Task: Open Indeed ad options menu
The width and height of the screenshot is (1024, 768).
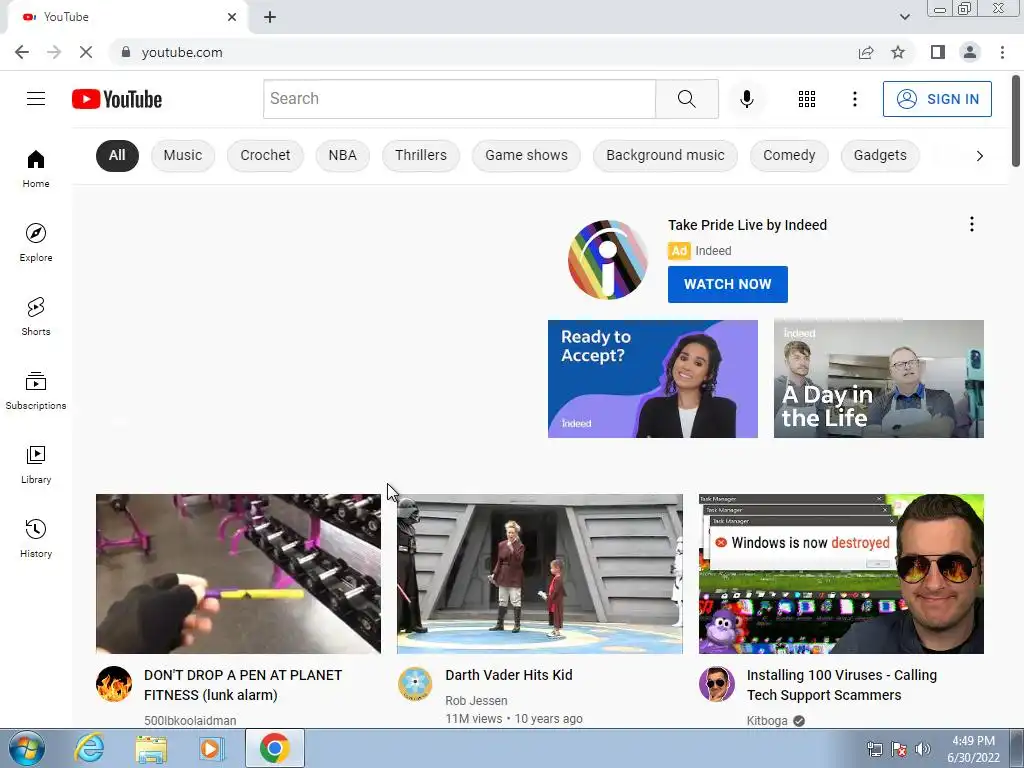Action: pos(972,225)
